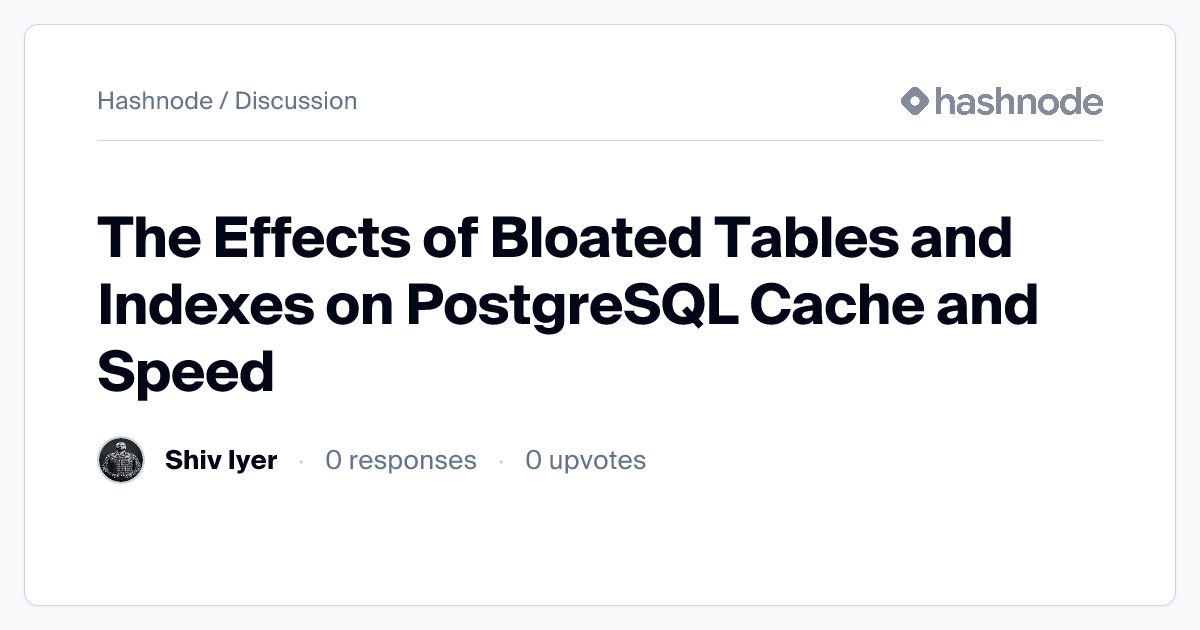Click the word Speed in the title
1200x630 pixels.
point(186,372)
